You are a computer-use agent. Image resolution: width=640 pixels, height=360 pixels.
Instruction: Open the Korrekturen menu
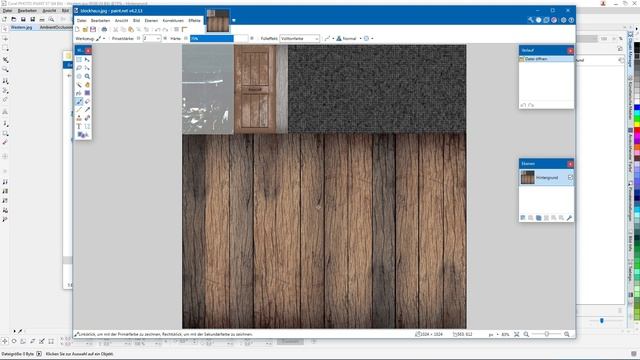[x=173, y=20]
